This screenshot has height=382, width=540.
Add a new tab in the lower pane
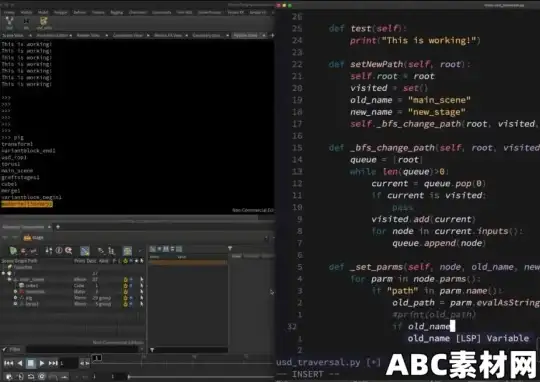(x=58, y=227)
